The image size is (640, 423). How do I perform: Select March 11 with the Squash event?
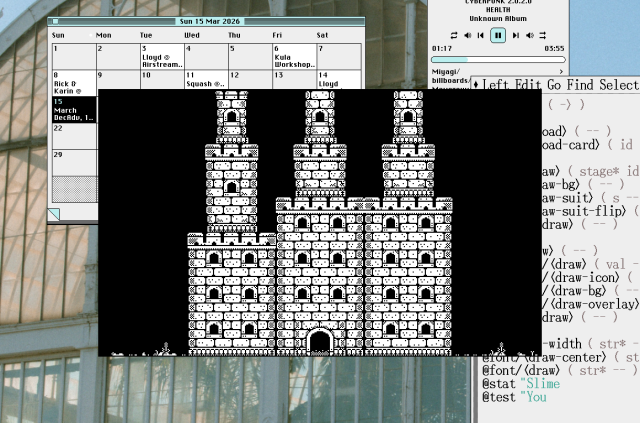[206, 80]
